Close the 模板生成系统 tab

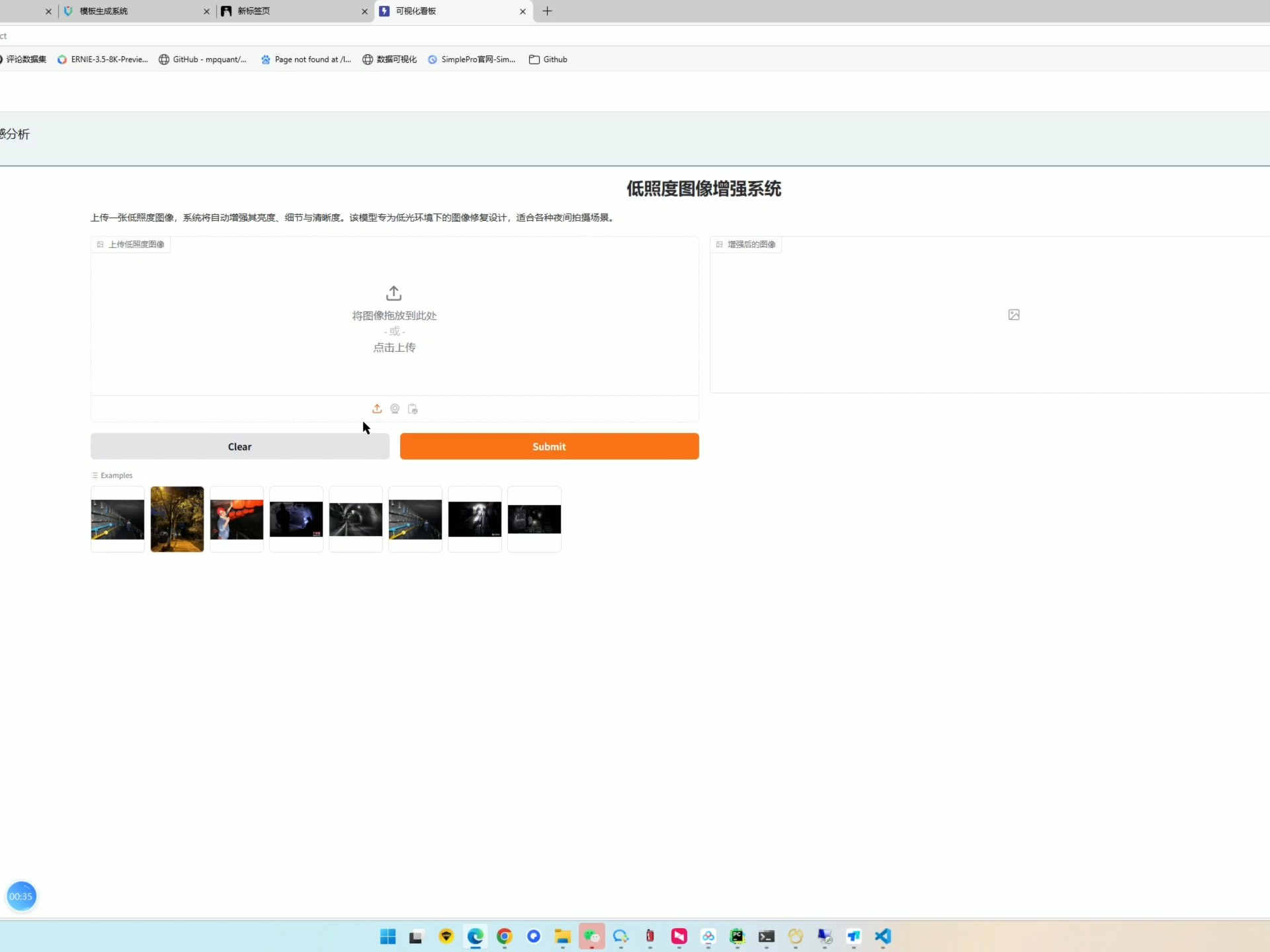206,11
